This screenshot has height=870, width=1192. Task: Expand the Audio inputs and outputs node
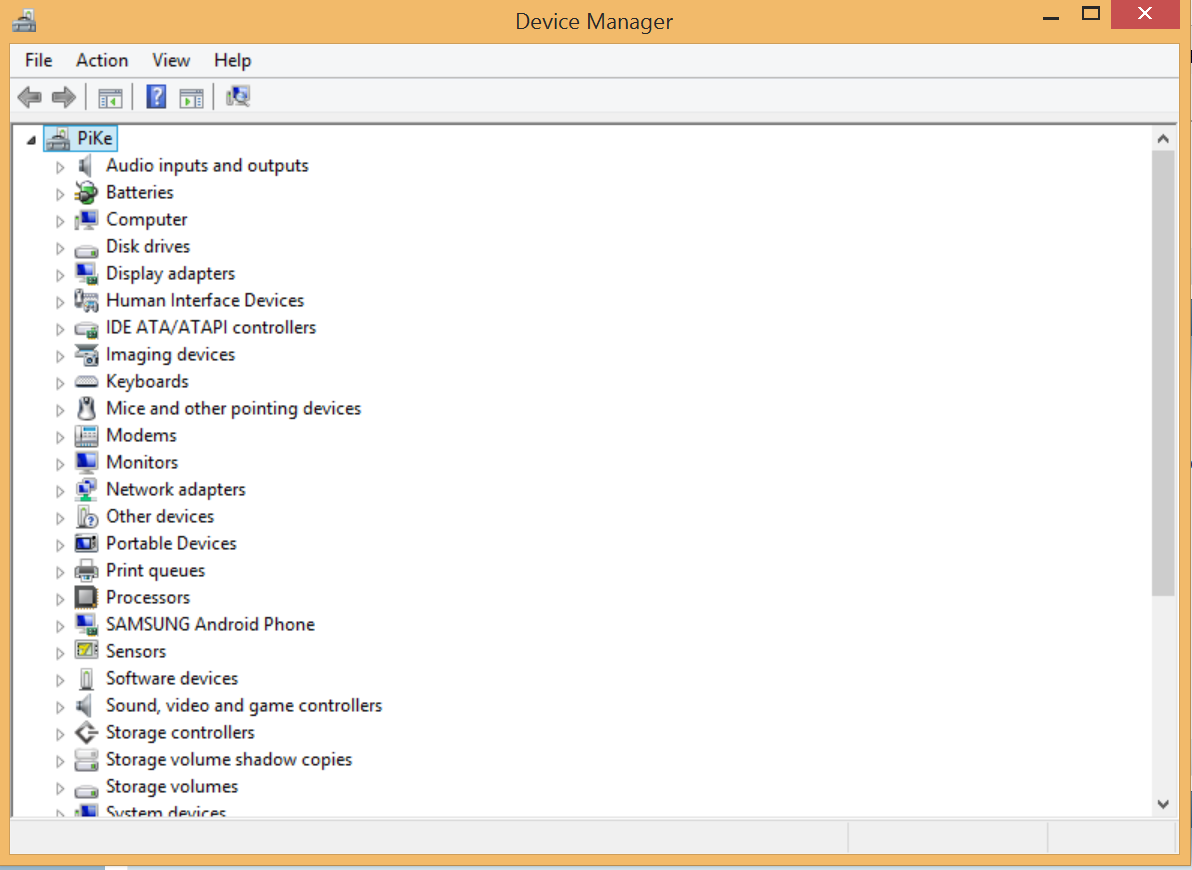60,167
